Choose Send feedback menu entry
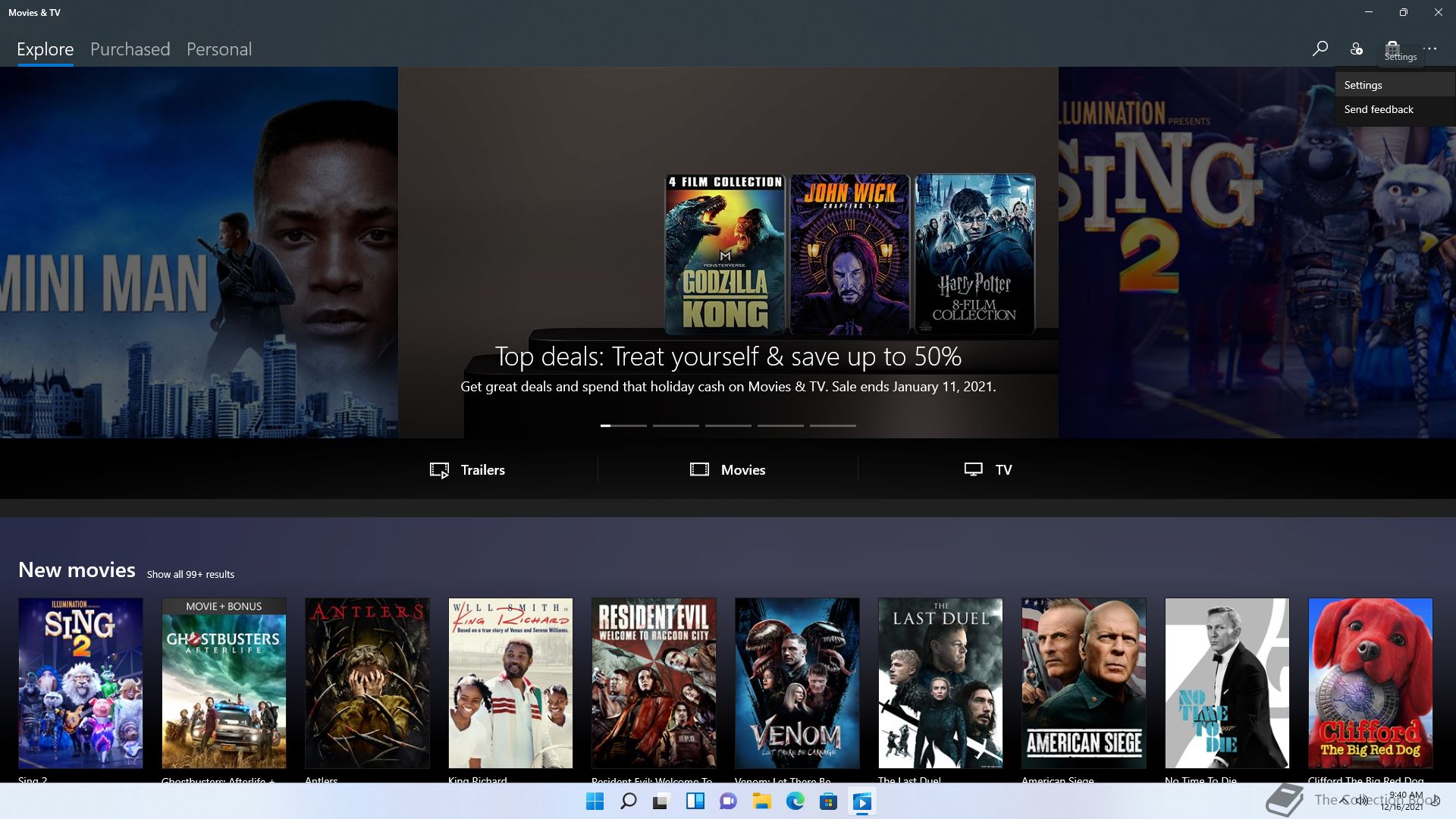Viewport: 1456px width, 819px height. point(1395,109)
